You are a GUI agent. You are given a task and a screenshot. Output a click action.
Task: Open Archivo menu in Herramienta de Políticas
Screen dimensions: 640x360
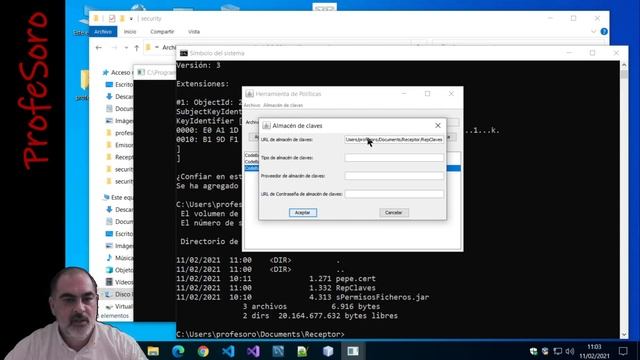point(252,105)
